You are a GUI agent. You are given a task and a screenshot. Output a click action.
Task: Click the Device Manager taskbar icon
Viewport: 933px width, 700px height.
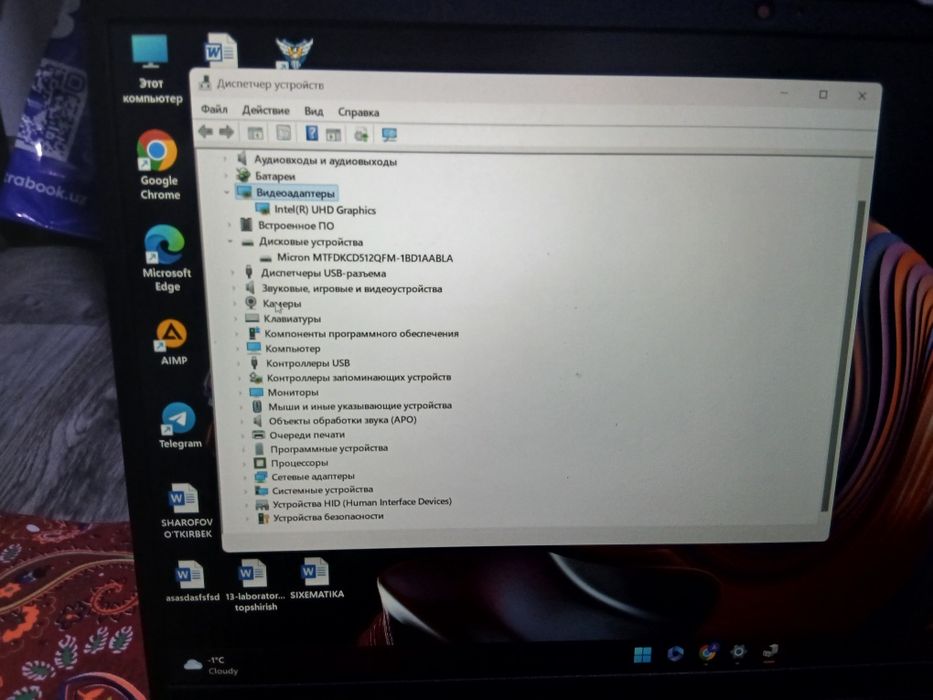coord(769,651)
